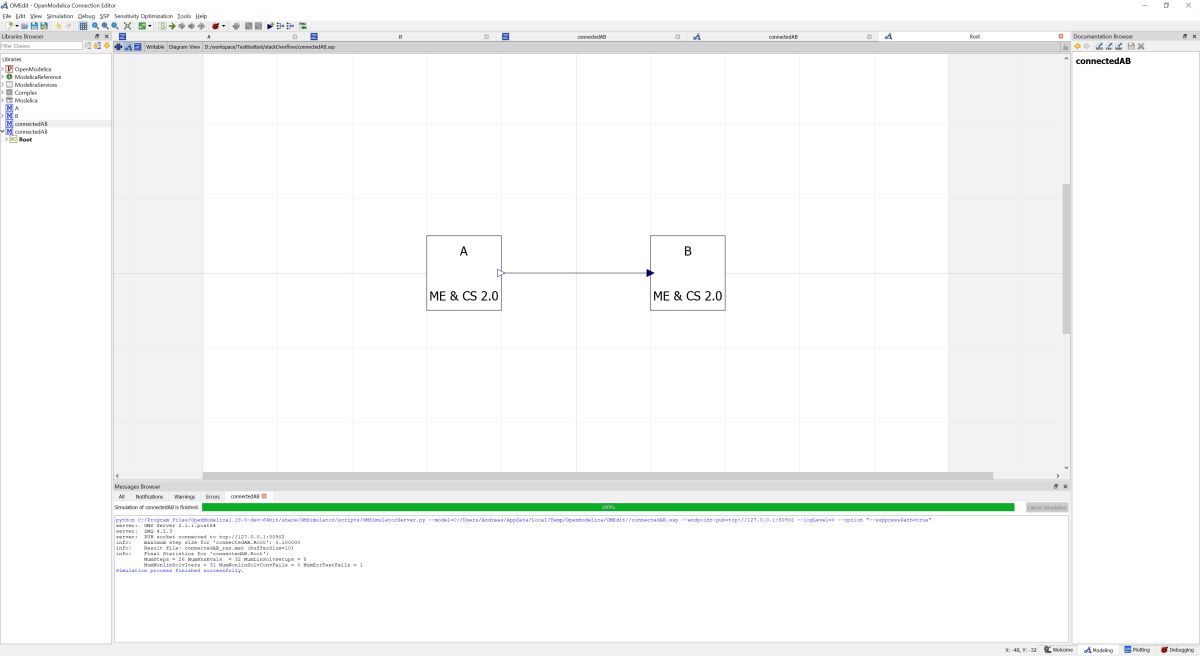Expand the Complex library node
This screenshot has width=1200, height=656.
pyautogui.click(x=3, y=92)
